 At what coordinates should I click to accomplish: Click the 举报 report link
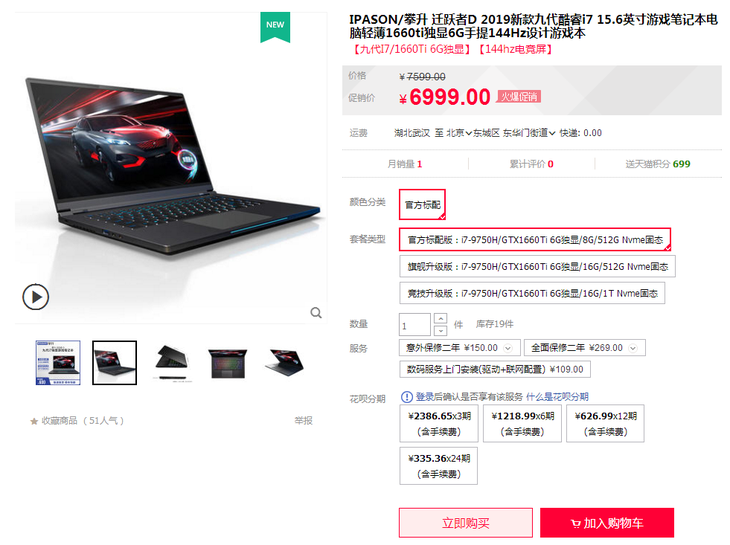(x=303, y=421)
